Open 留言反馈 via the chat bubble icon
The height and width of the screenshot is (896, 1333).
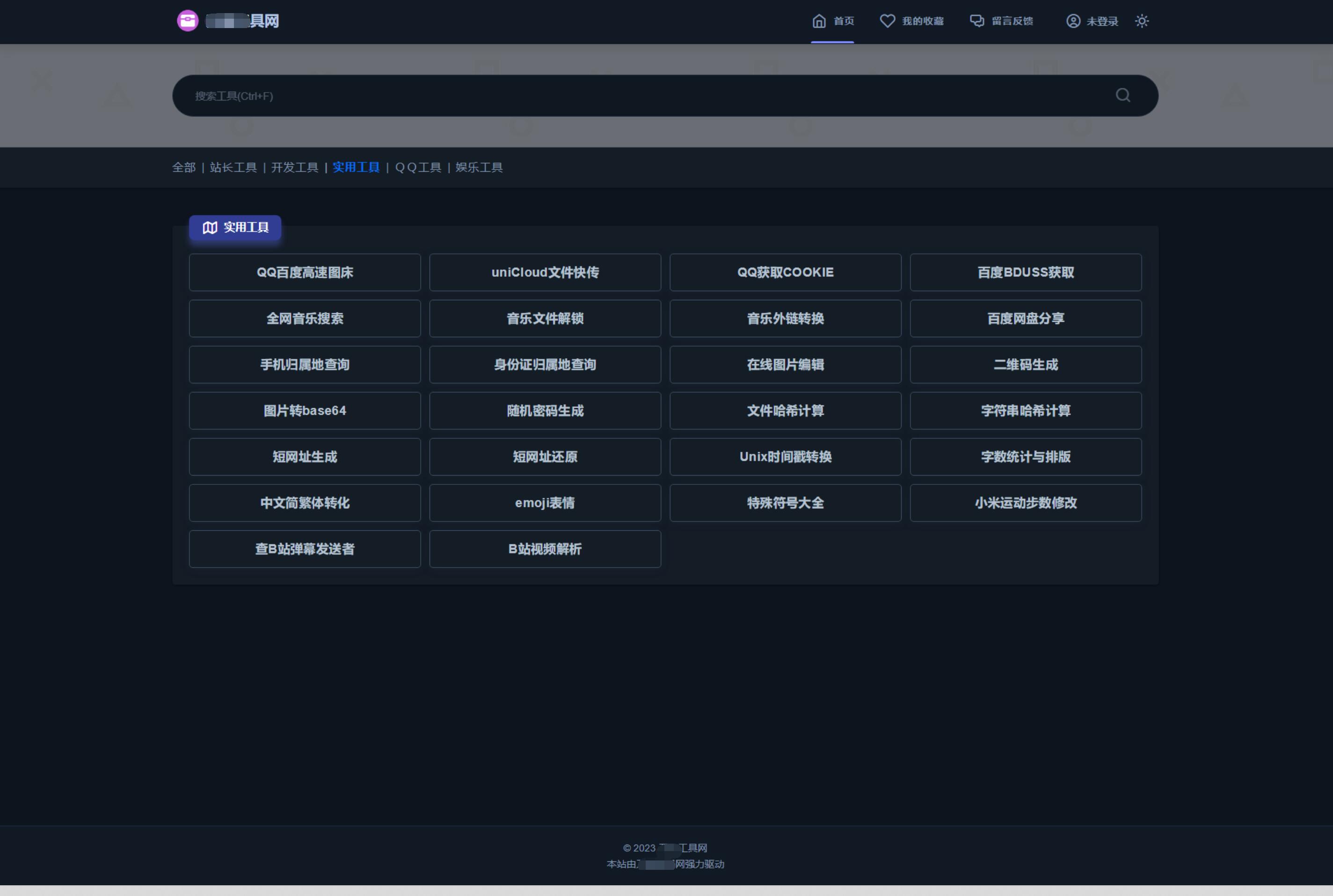pos(978,21)
